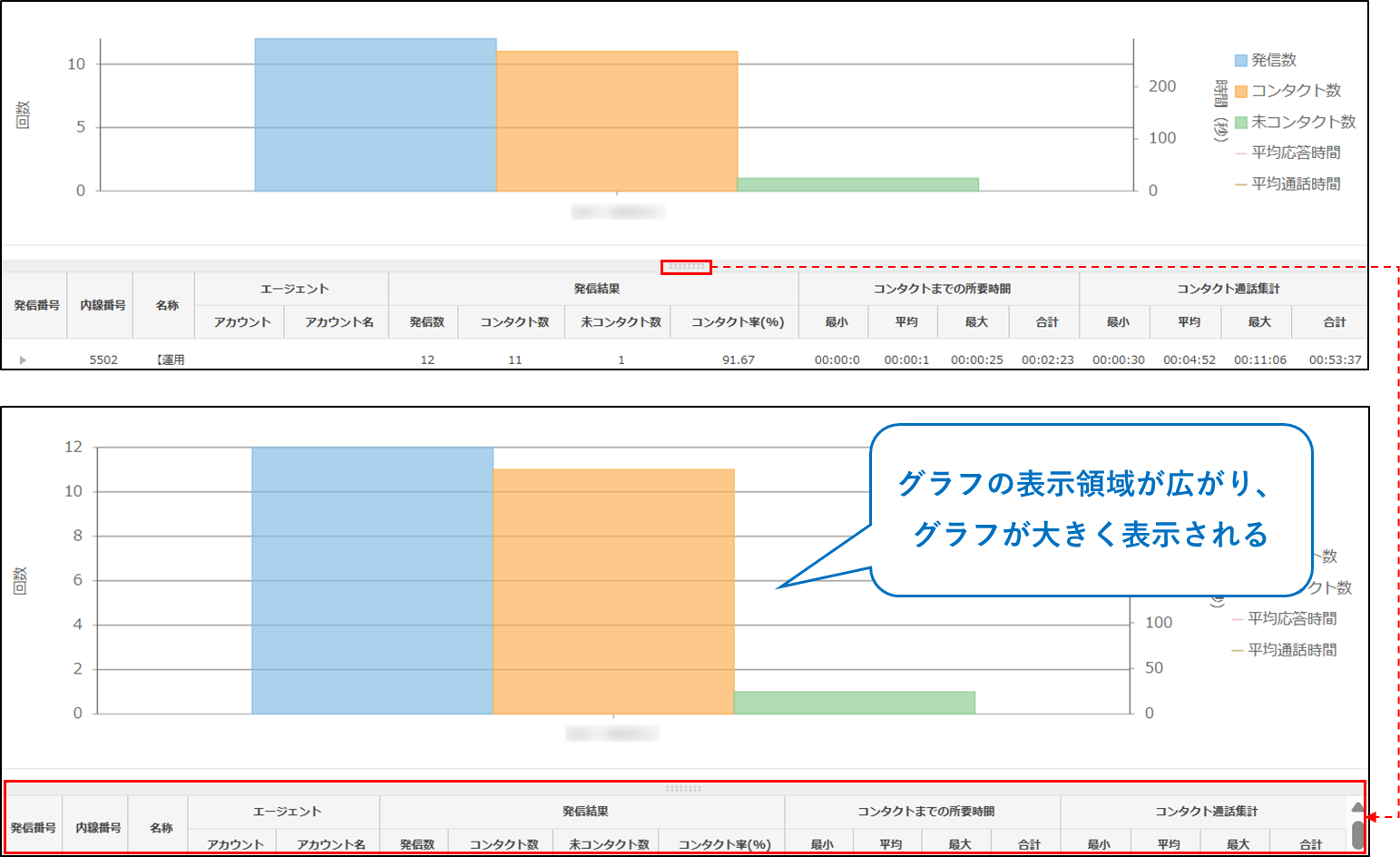The image size is (1400, 857).
Task: Click アカウント名 header in the upper table
Action: tap(338, 322)
